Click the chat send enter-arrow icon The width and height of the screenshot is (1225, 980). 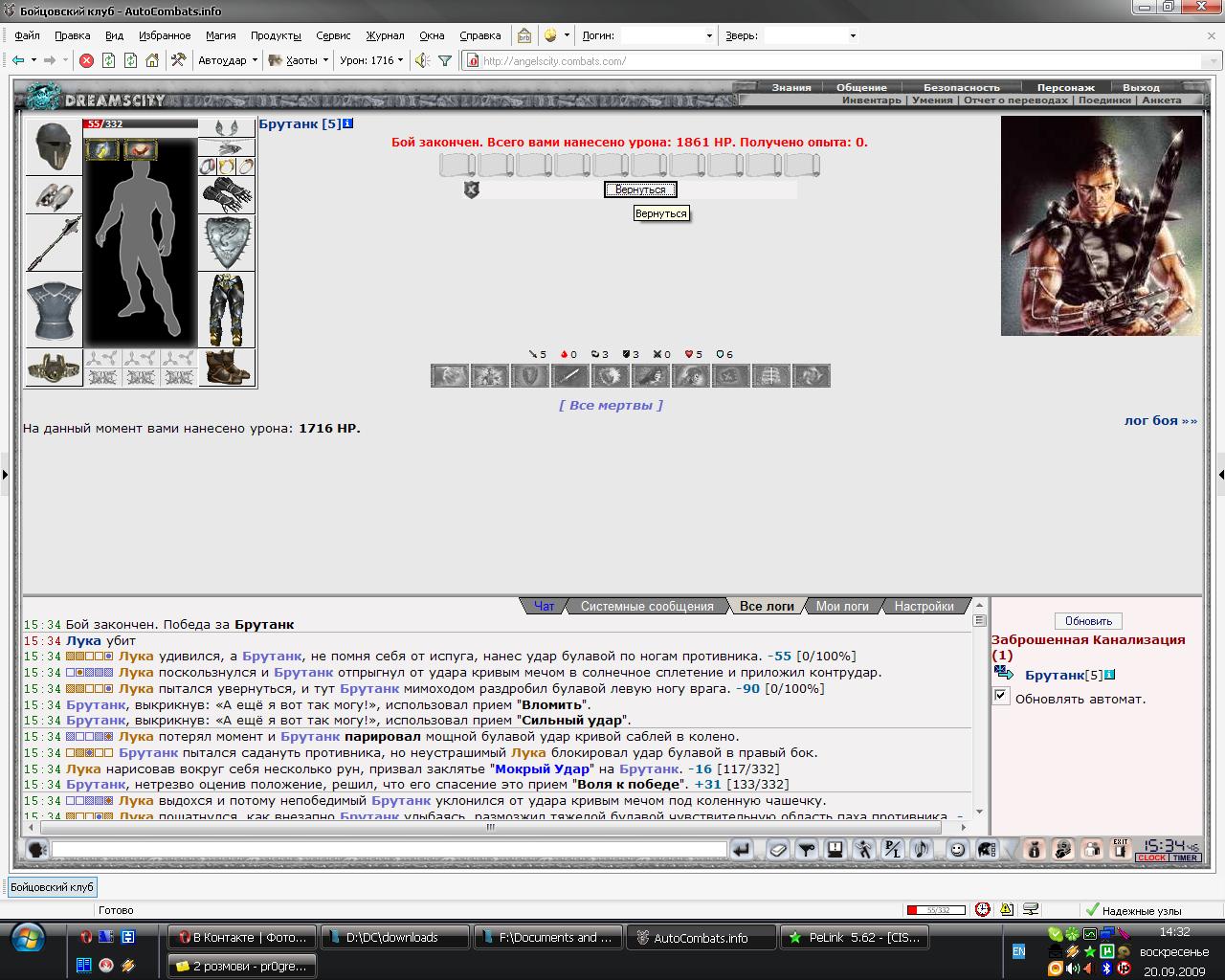[x=742, y=849]
